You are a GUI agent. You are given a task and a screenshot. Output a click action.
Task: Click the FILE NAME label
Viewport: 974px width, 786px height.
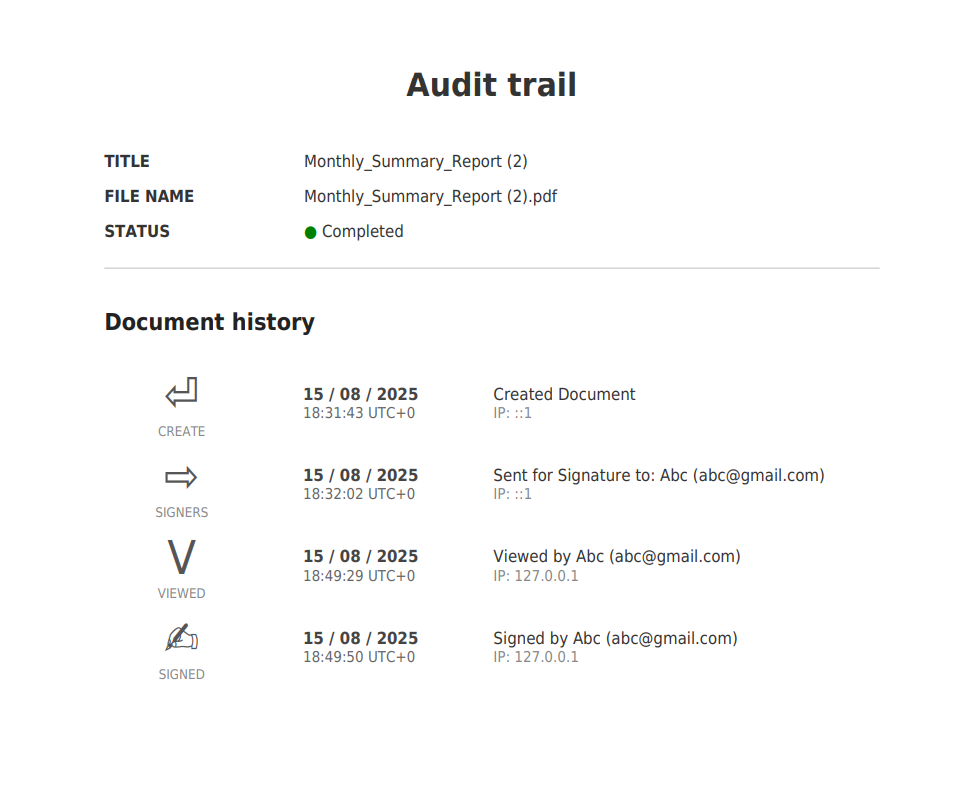coord(149,196)
